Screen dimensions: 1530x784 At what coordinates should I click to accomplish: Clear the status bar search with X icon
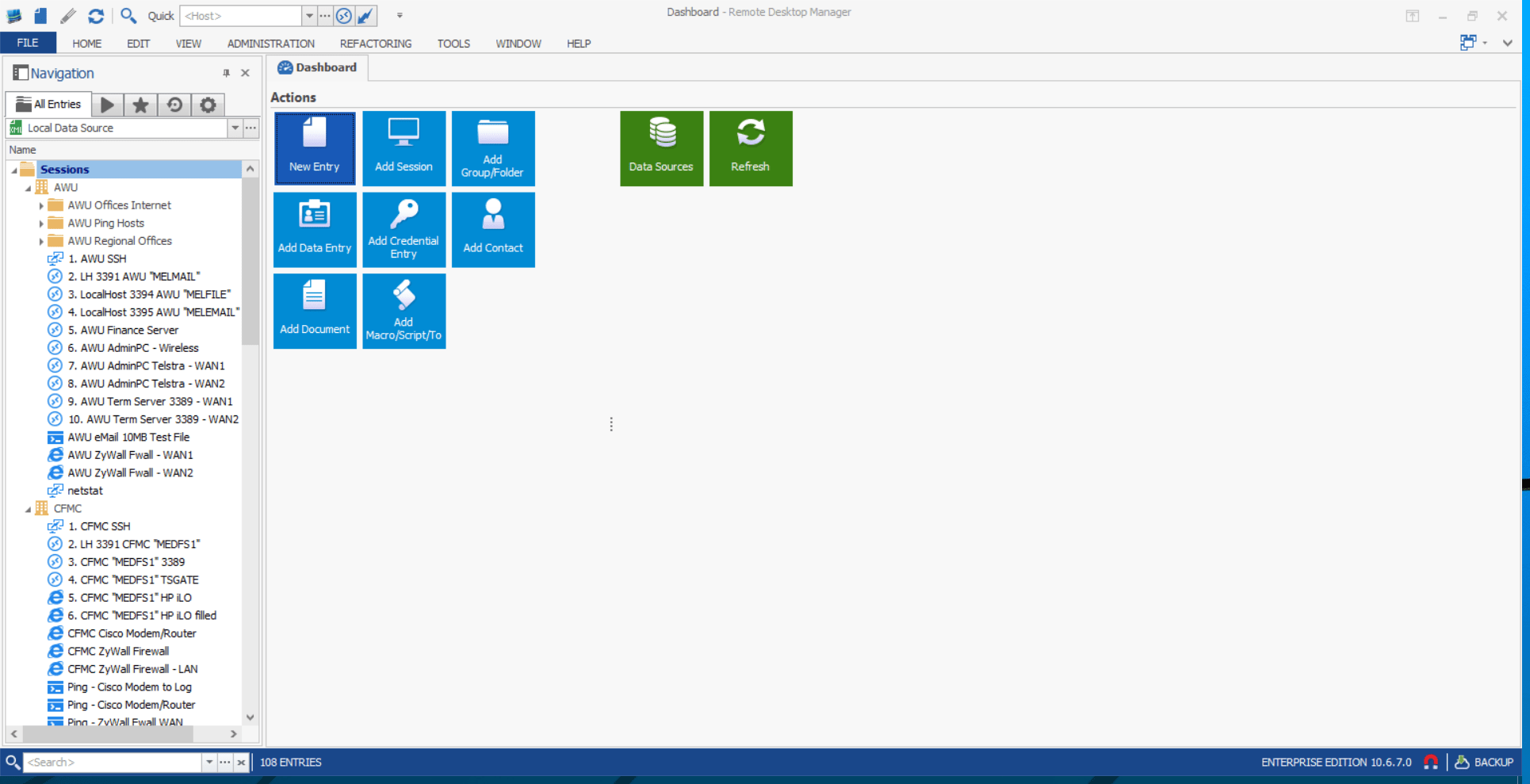click(x=241, y=763)
